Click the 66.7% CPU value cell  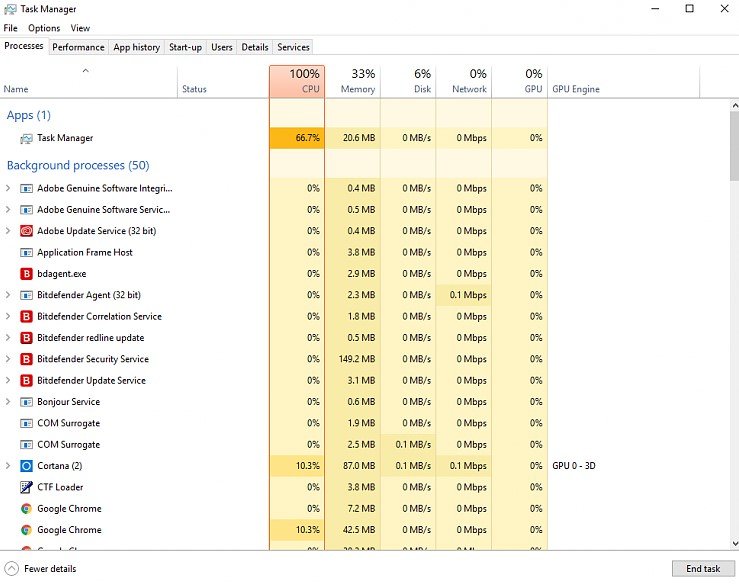point(297,138)
